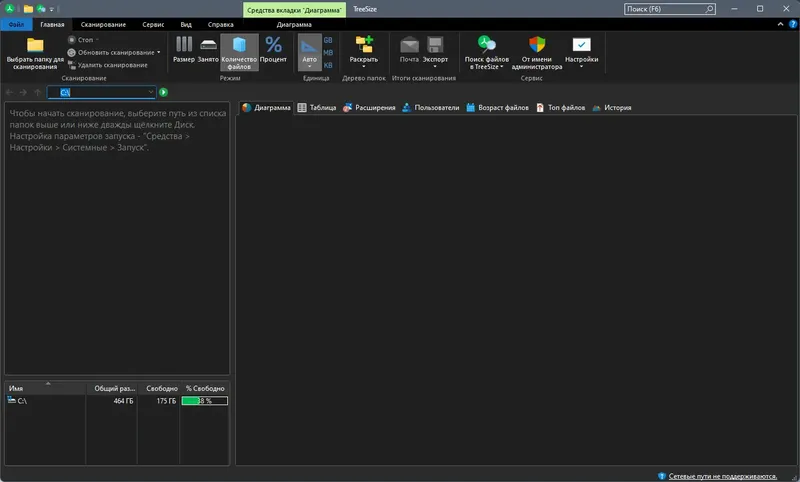Switch mode to Allocated (Занято)

point(208,50)
